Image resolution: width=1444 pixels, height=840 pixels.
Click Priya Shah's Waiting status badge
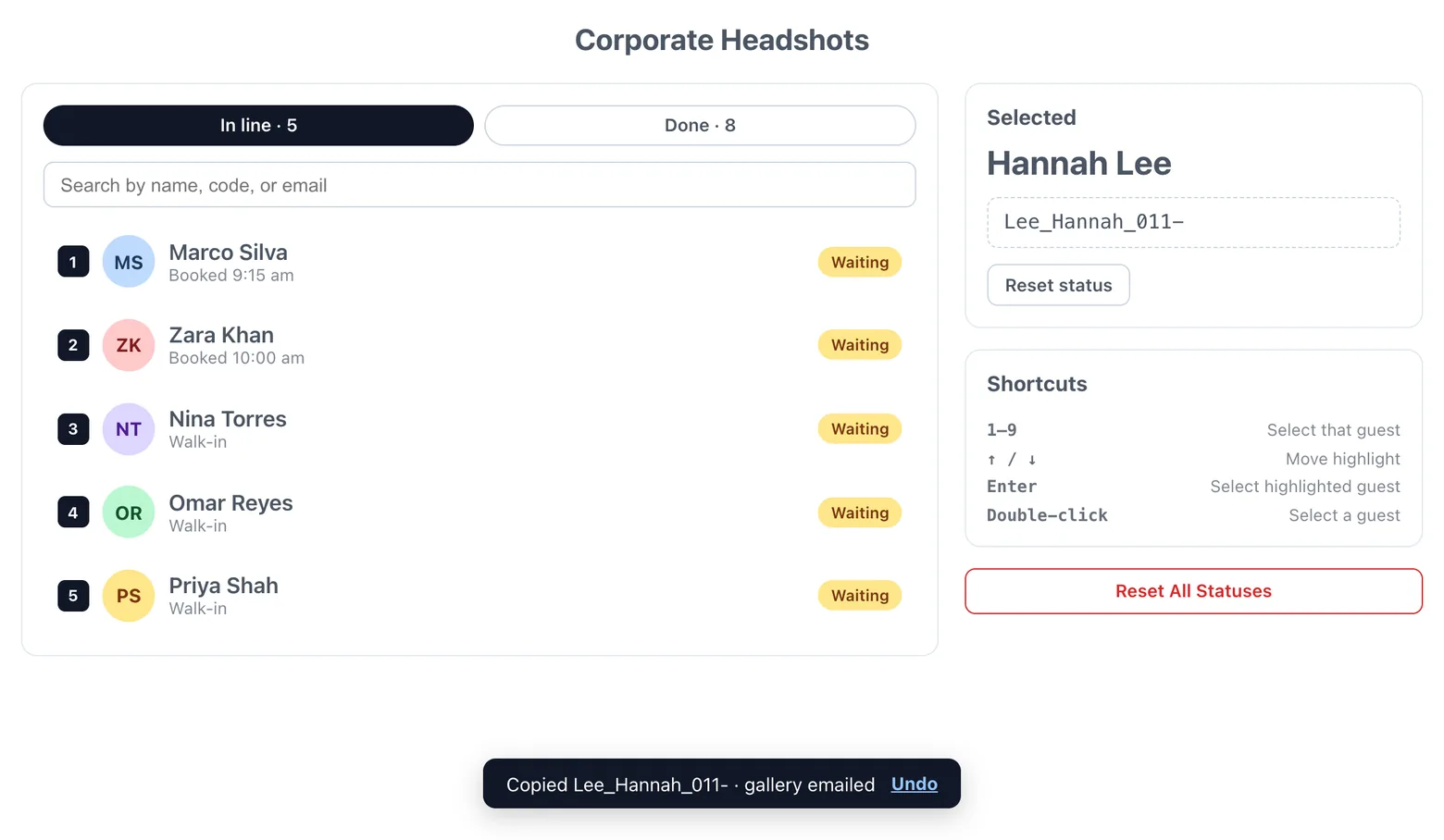pos(860,596)
